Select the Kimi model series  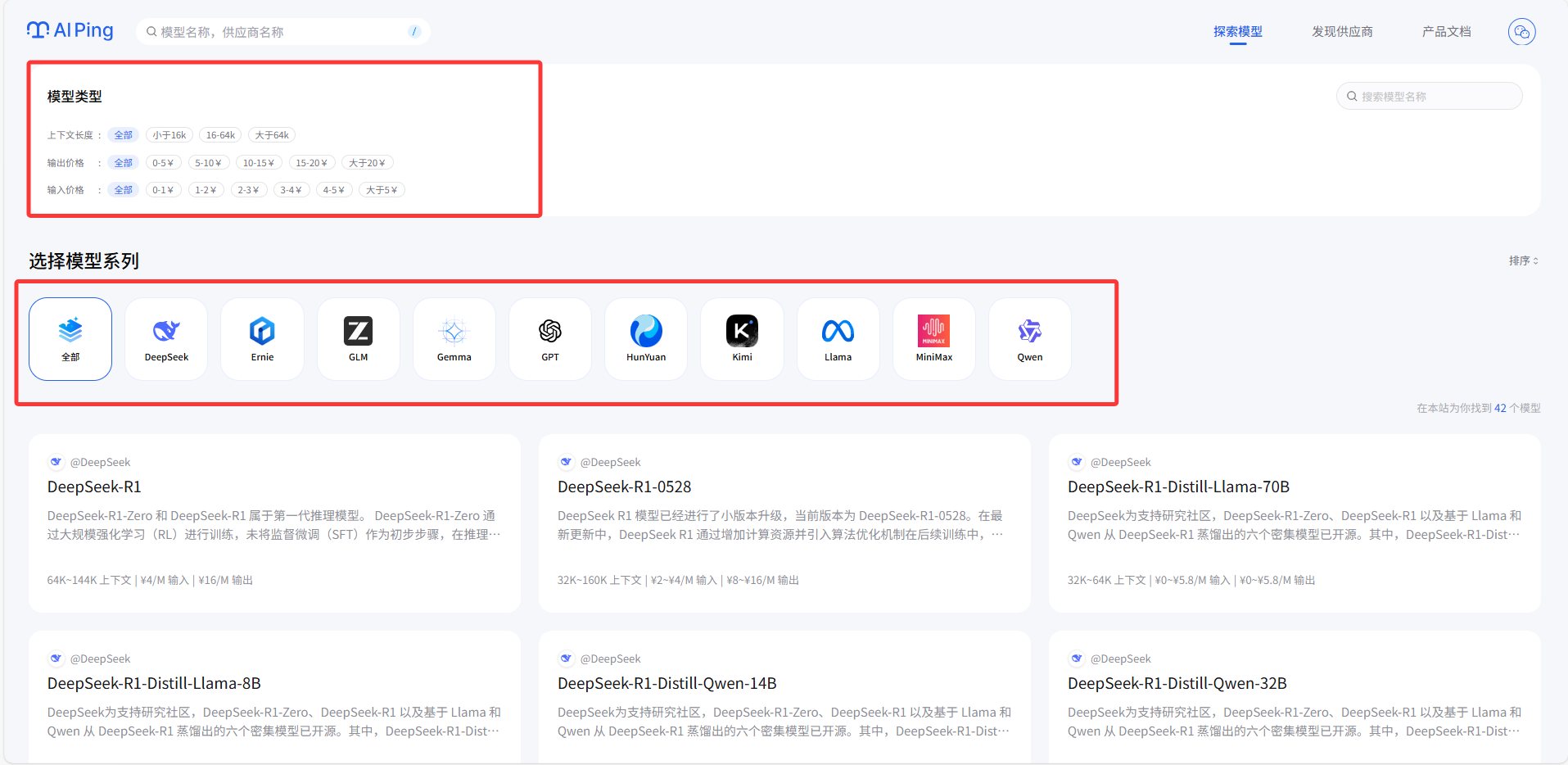[x=742, y=338]
